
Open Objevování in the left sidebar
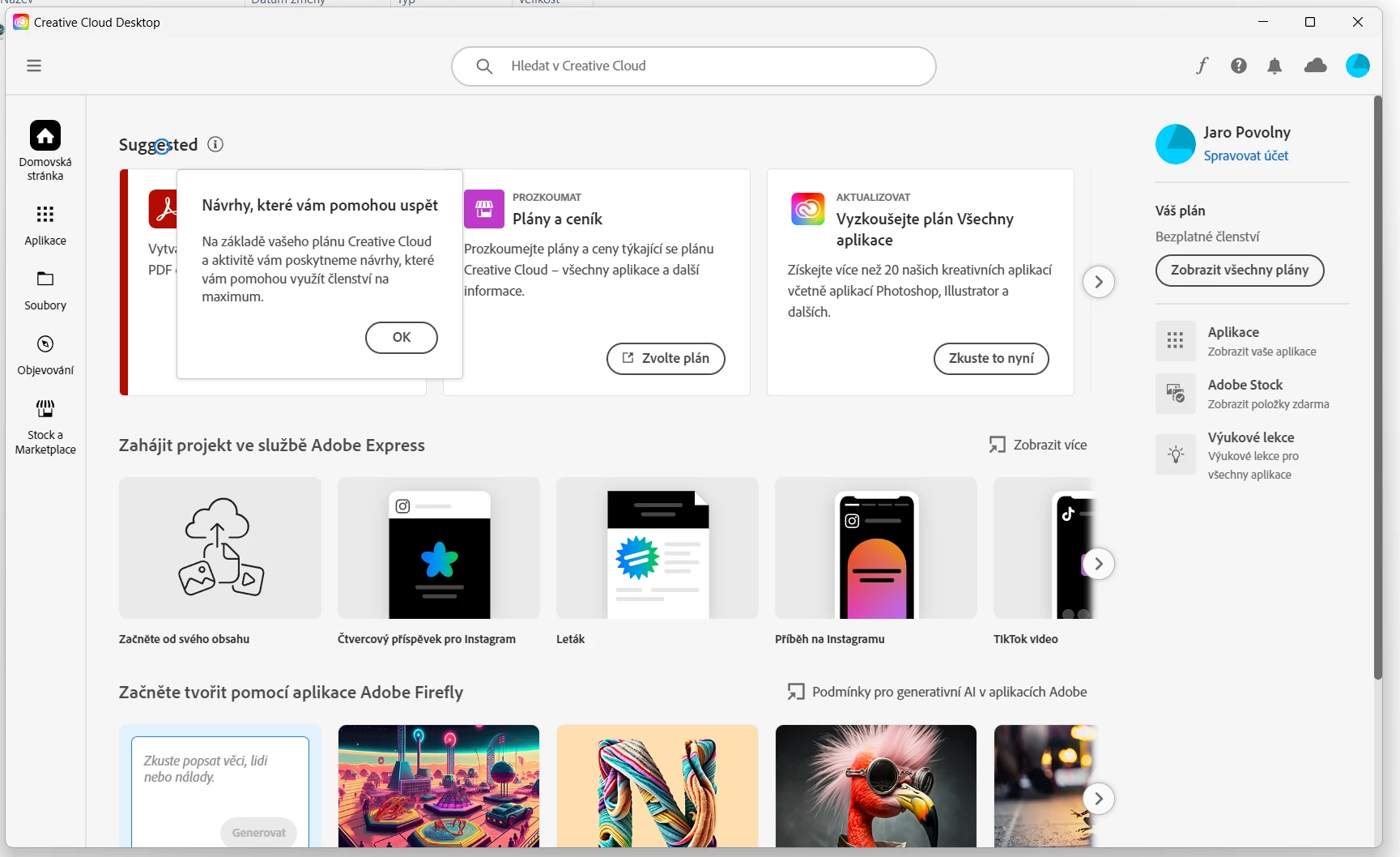45,356
